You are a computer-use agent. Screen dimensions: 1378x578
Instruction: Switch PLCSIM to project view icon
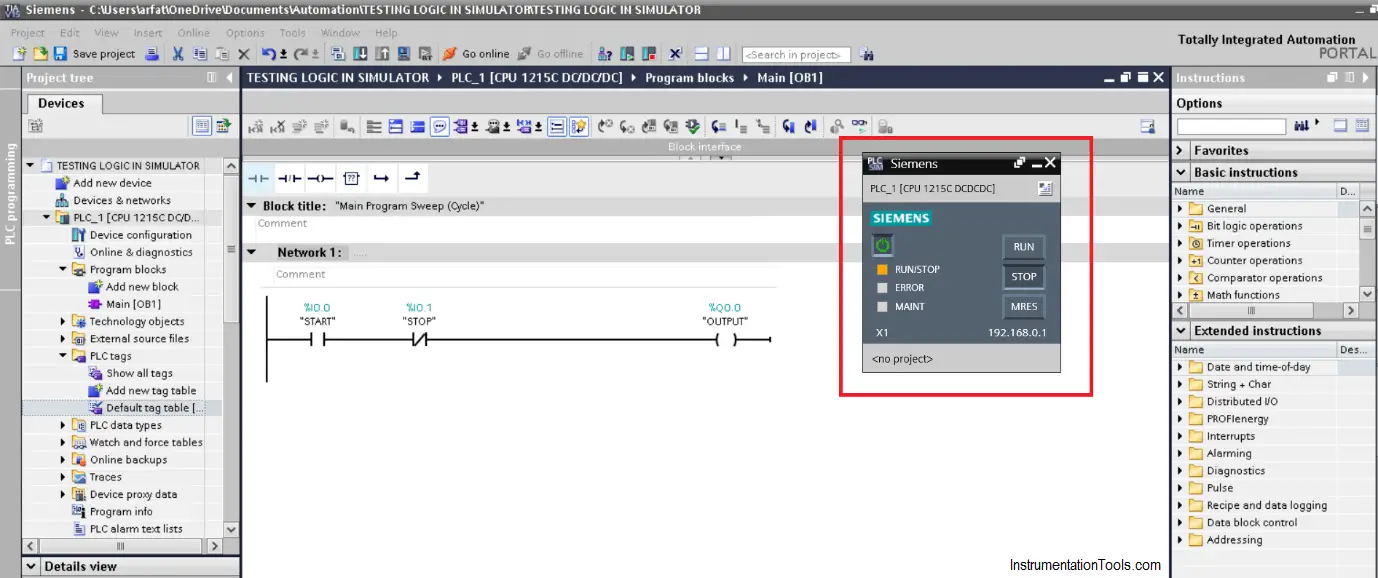point(1045,188)
